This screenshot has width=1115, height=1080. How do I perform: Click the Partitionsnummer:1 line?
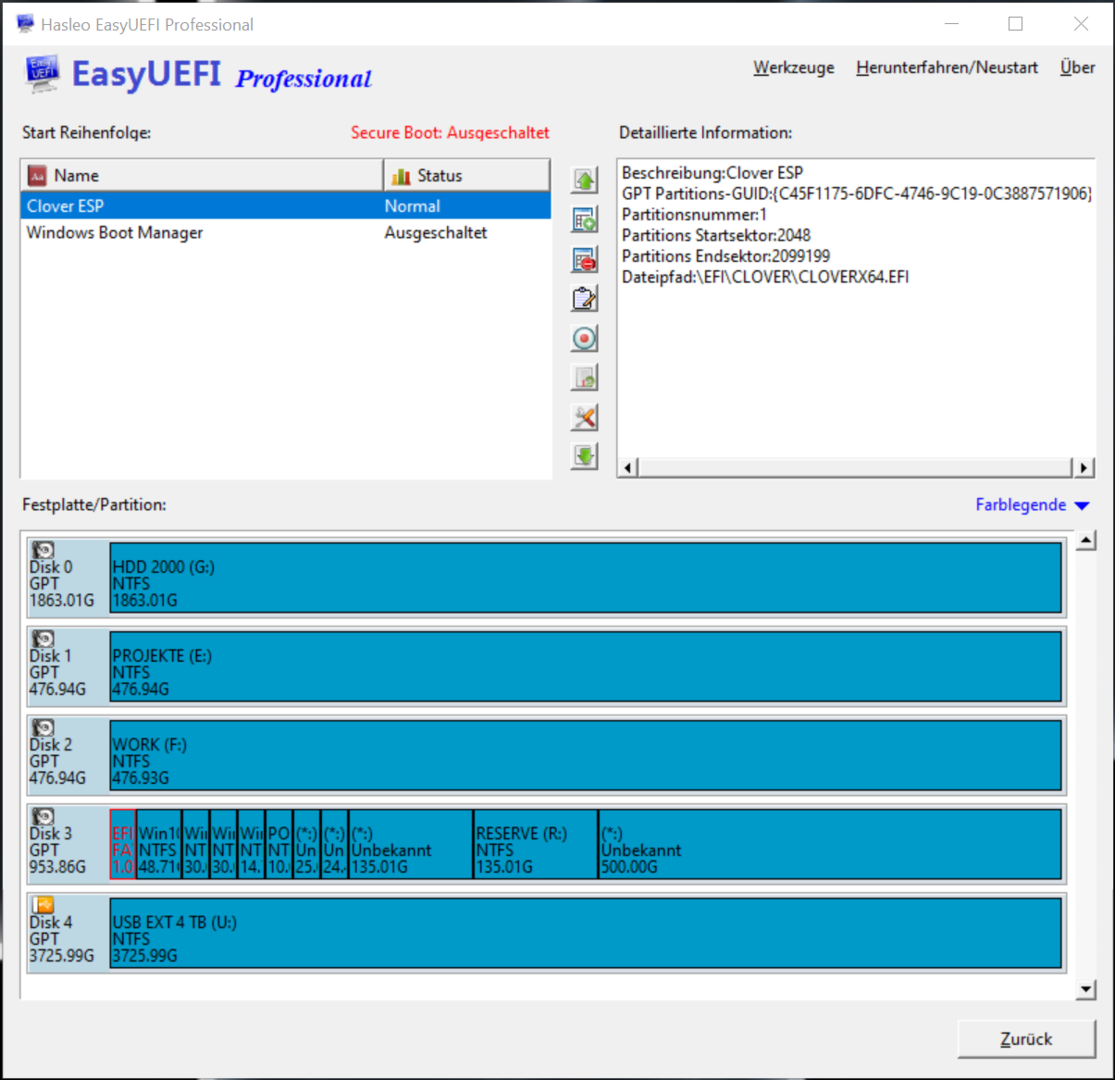694,214
